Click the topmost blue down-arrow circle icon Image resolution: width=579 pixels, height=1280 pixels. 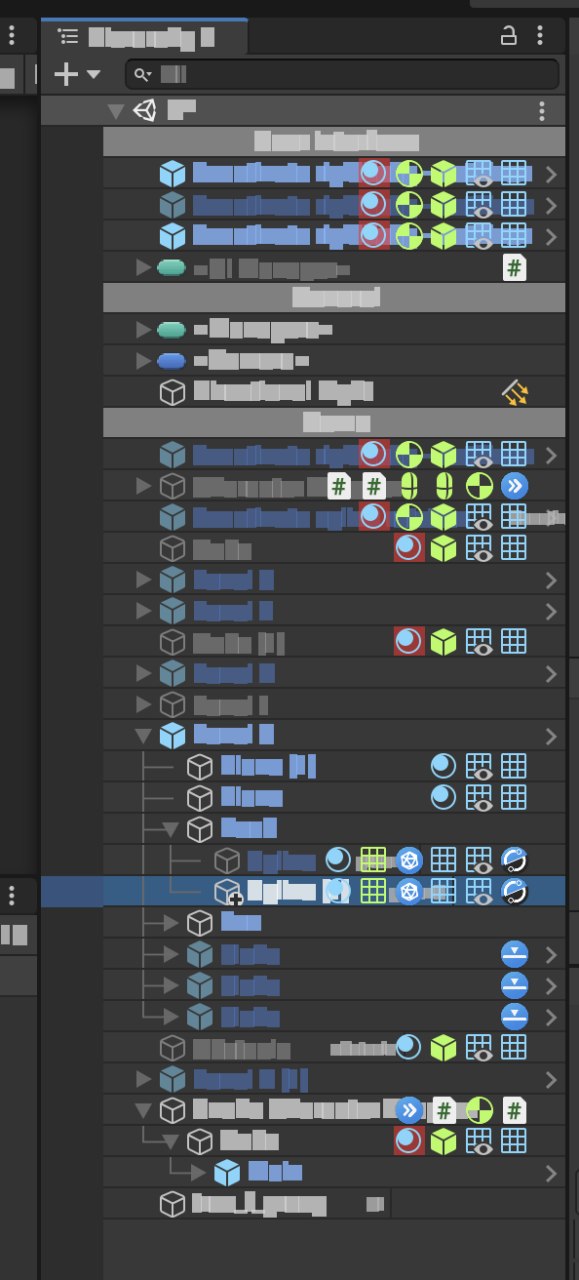pyautogui.click(x=514, y=954)
